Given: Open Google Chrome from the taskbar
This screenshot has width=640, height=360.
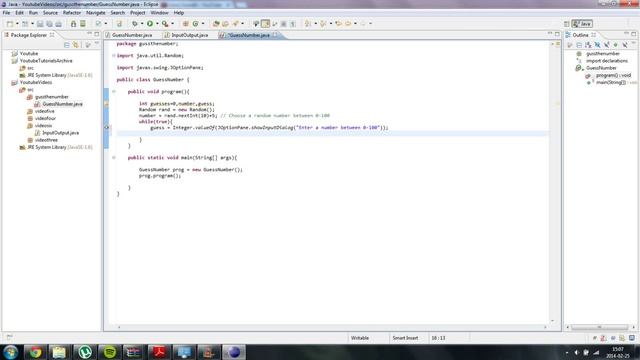Looking at the screenshot, I should (35, 352).
